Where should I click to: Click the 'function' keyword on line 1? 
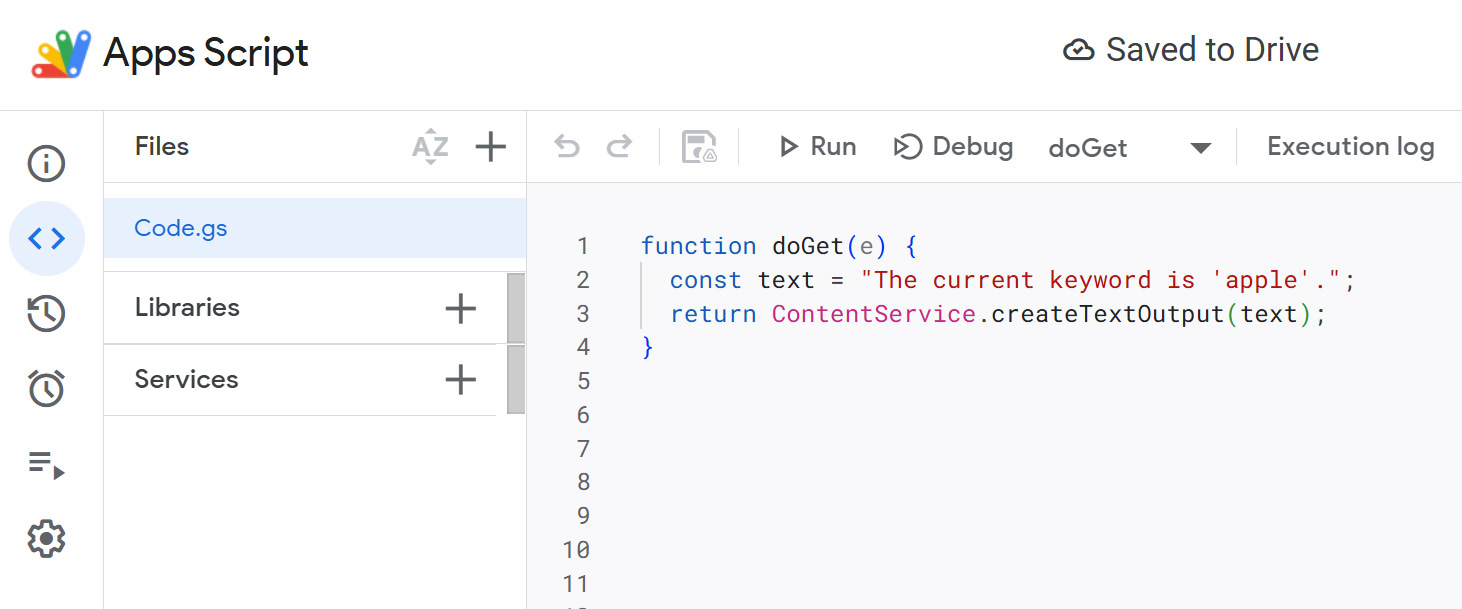click(698, 246)
